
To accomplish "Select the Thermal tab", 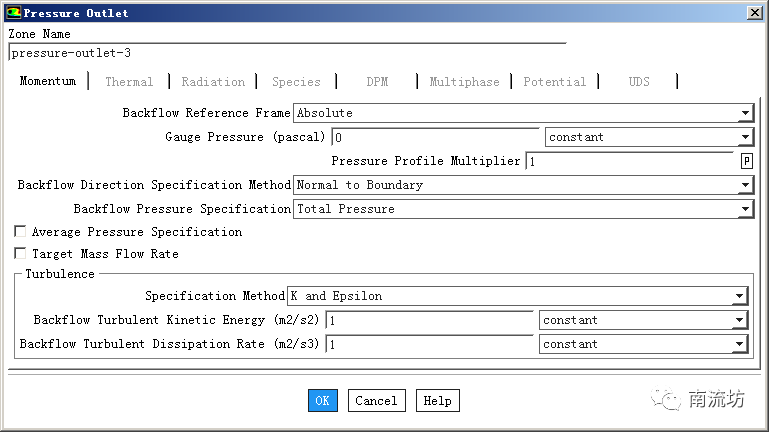I will coord(129,82).
